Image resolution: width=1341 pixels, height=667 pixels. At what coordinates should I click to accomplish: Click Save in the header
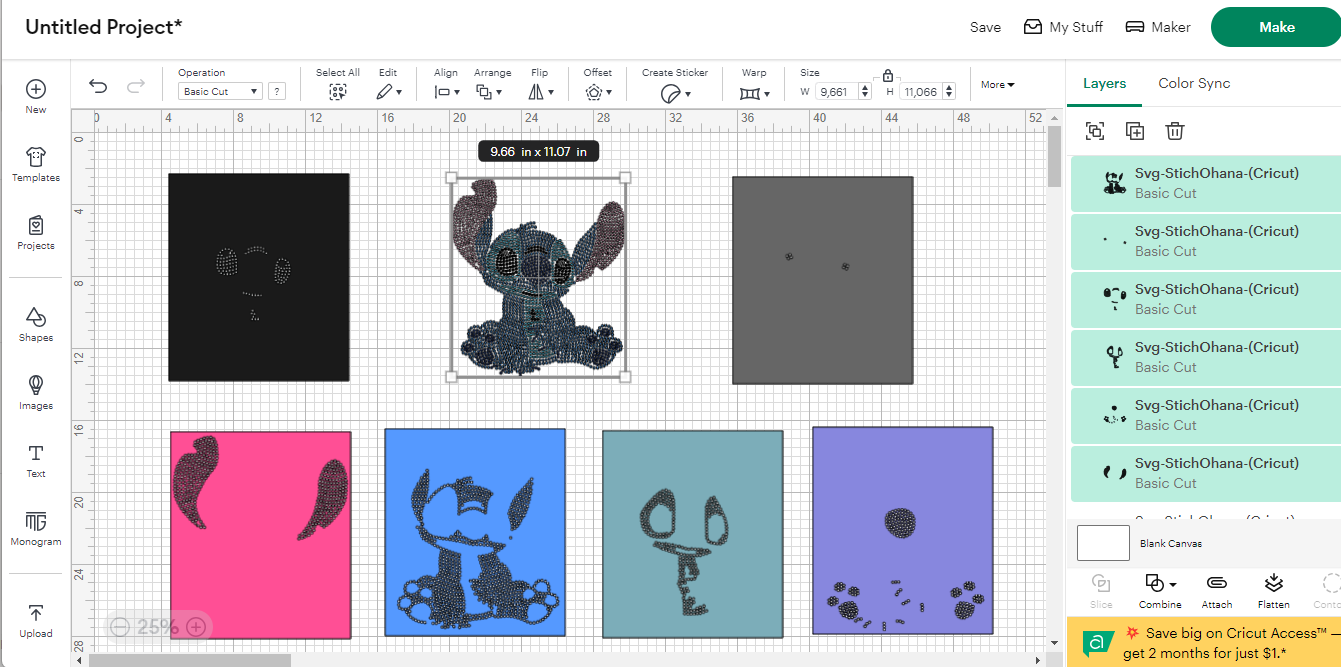pyautogui.click(x=985, y=28)
